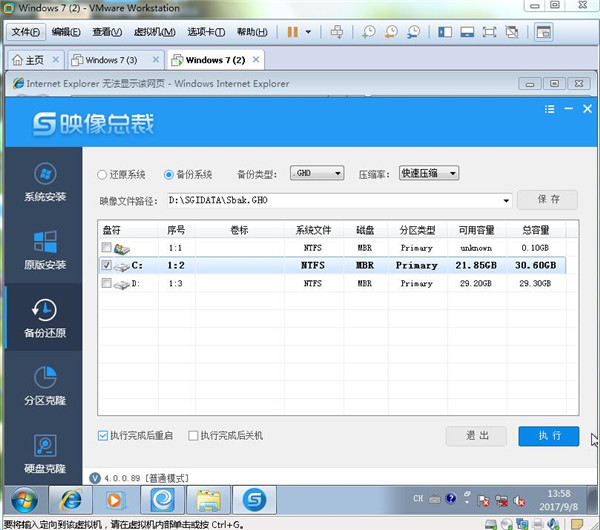
Task: Open the 压缩率 快速压缩 dropdown
Action: point(429,173)
